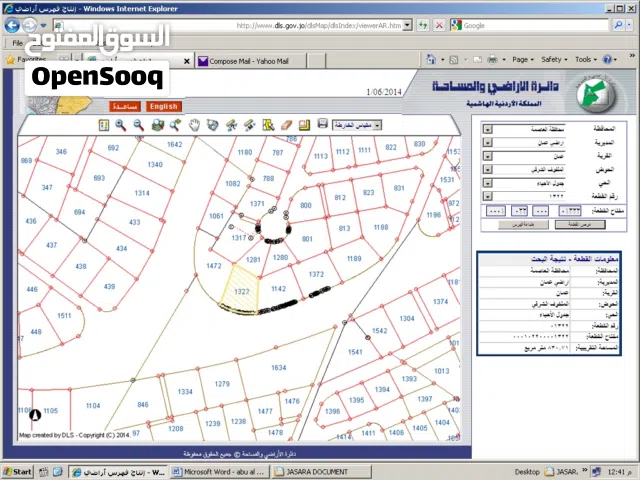The height and width of the screenshot is (480, 640).
Task: Open a new blank browser tab
Action: click(316, 61)
